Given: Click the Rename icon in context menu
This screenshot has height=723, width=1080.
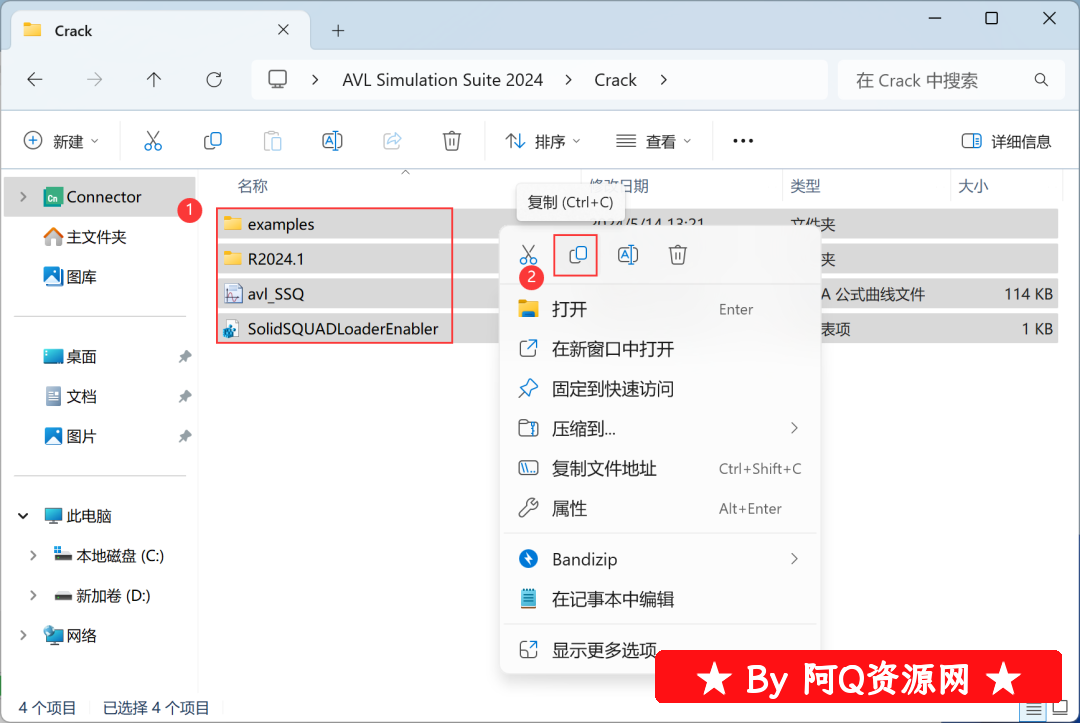Looking at the screenshot, I should click(628, 255).
